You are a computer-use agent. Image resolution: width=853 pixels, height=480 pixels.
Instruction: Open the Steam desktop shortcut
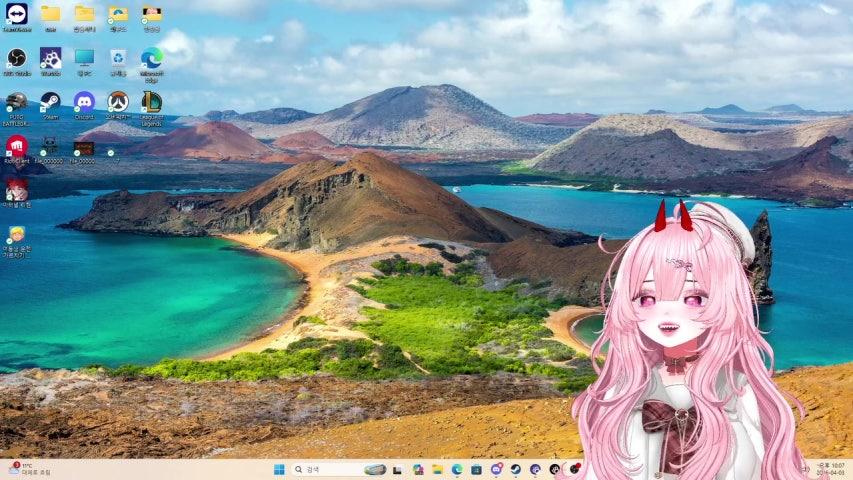tap(51, 106)
